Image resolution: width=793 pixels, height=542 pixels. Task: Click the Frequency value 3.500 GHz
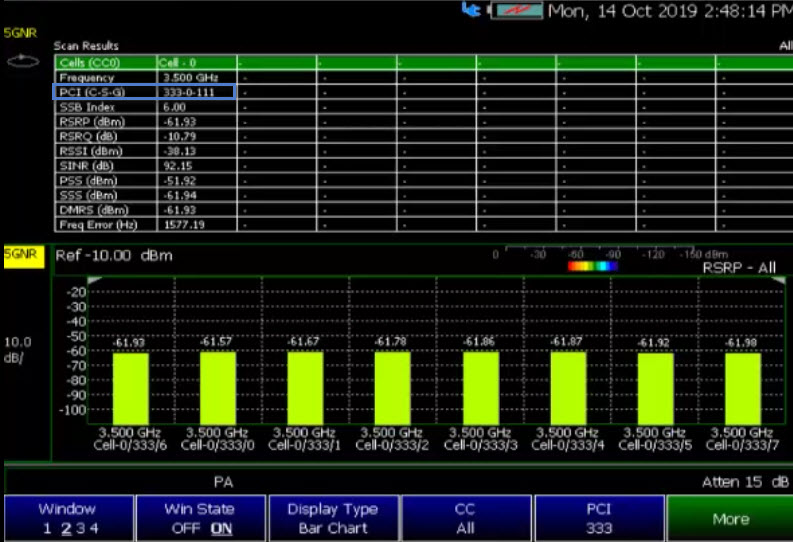click(x=191, y=78)
